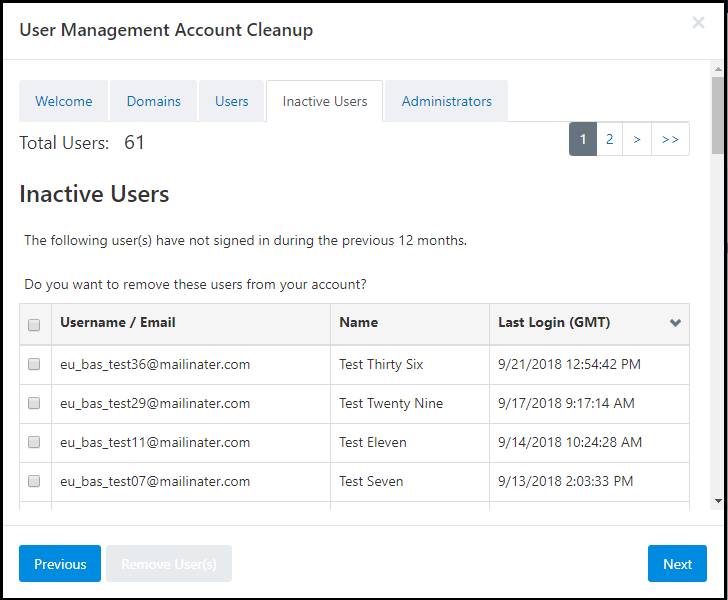Screen dimensions: 728x600
Task: Click the name Test Seven
Action: pos(371,482)
